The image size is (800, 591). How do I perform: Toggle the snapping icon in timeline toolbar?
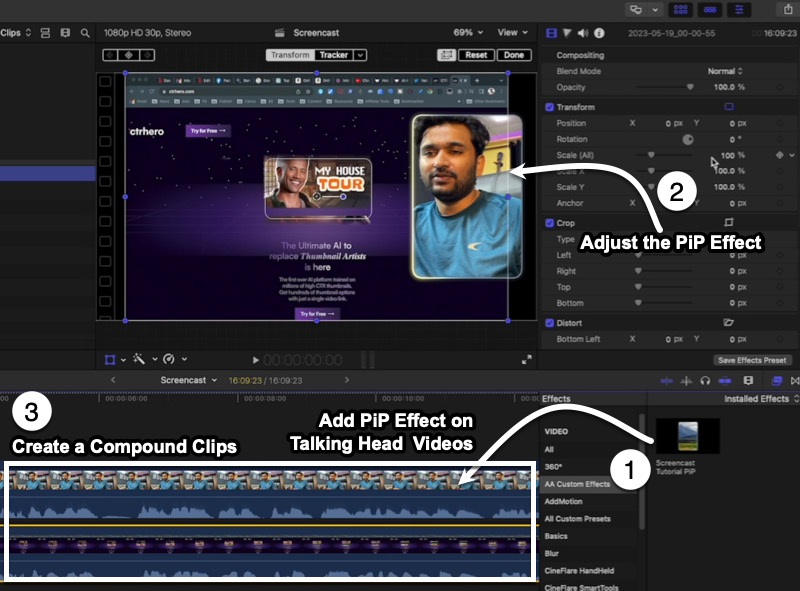click(x=725, y=381)
